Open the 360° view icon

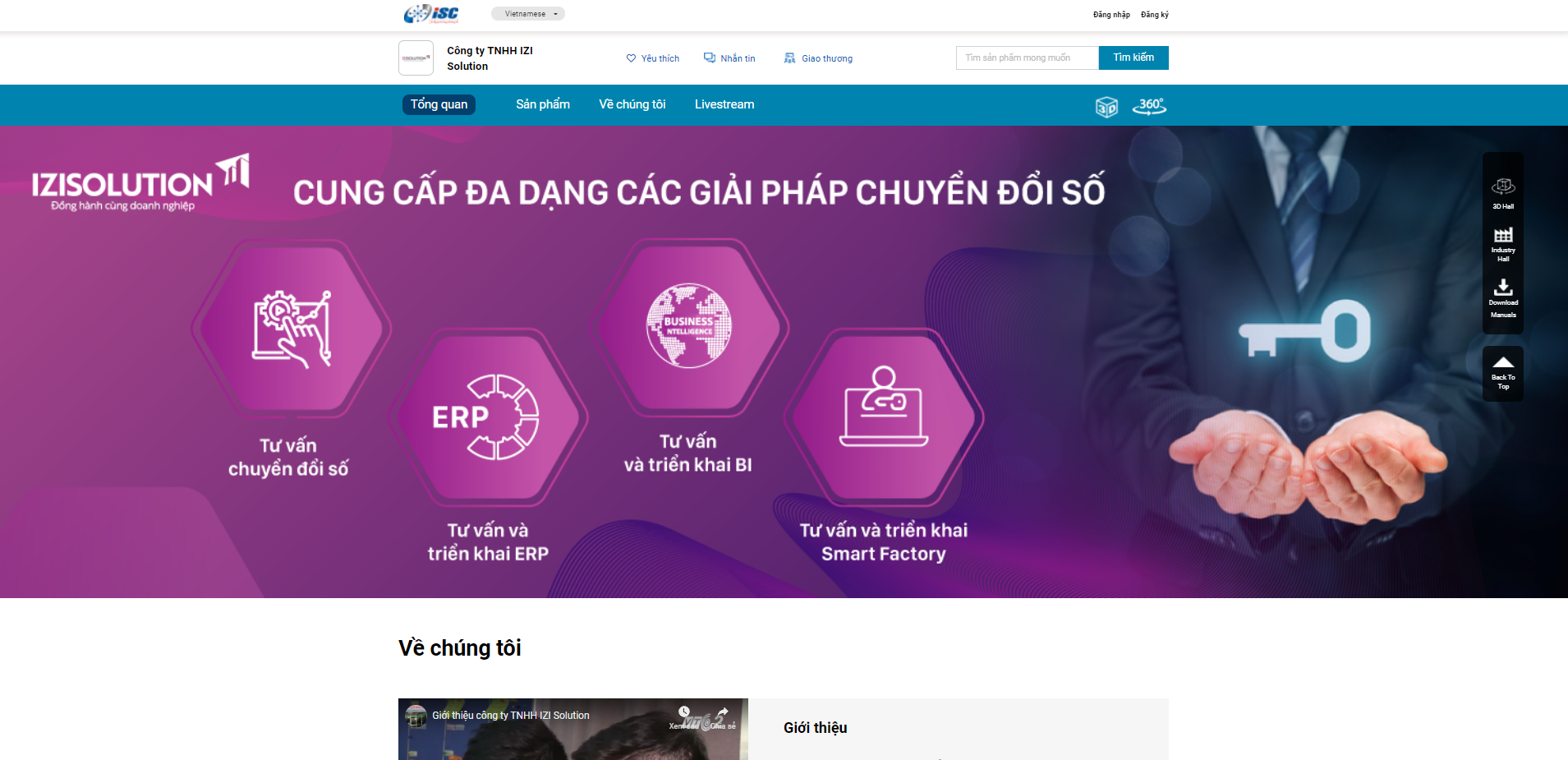click(x=1149, y=106)
